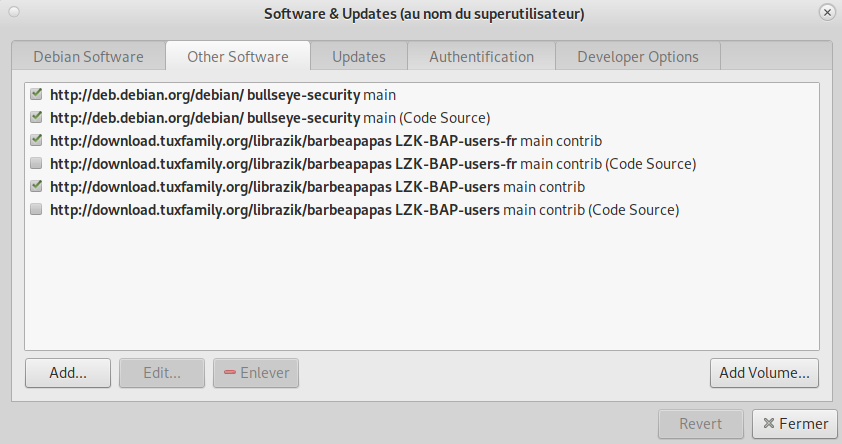Disable LZK-BAP-users-fr main contrib repository
Viewport: 842px width, 444px height.
pyautogui.click(x=36, y=141)
